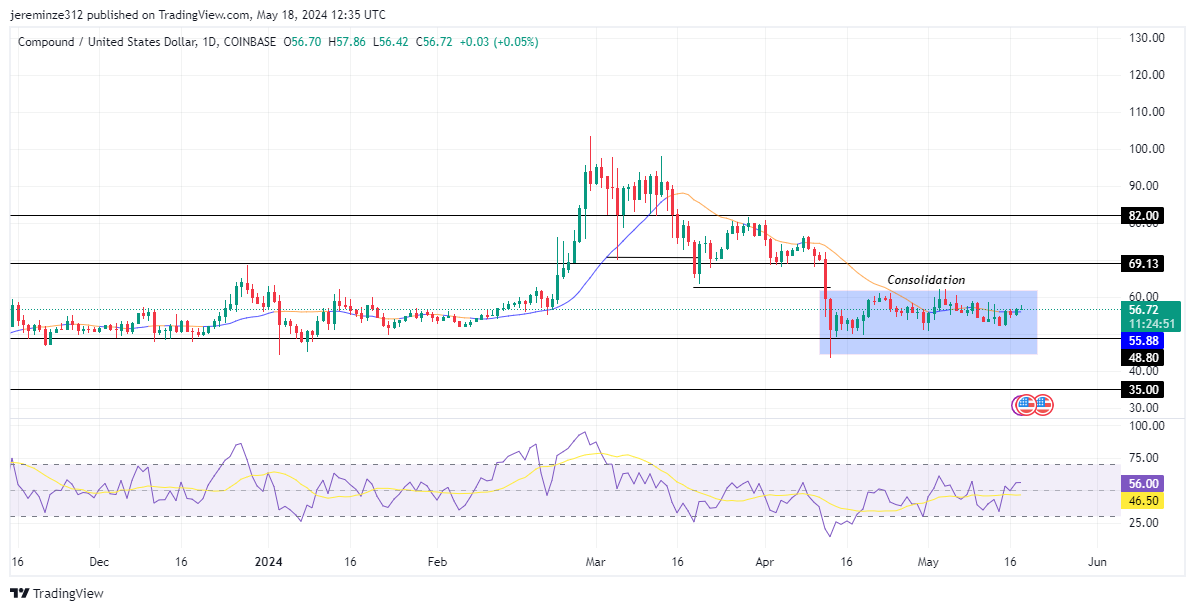Click 90.00 on the price axis

click(x=1146, y=185)
